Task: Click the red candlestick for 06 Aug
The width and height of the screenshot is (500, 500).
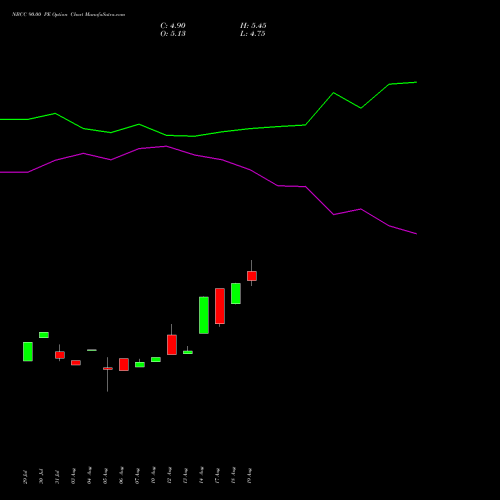Action: [x=124, y=364]
